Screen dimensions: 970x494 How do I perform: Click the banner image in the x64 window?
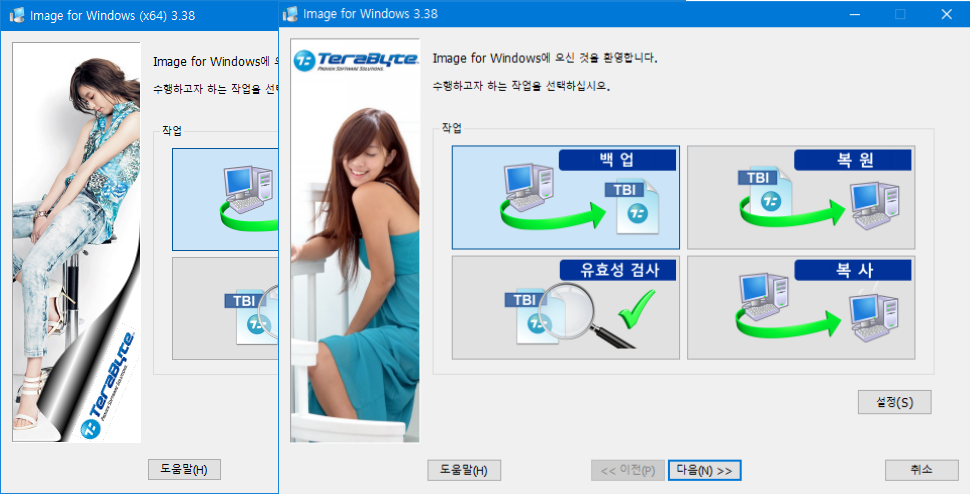(76, 242)
